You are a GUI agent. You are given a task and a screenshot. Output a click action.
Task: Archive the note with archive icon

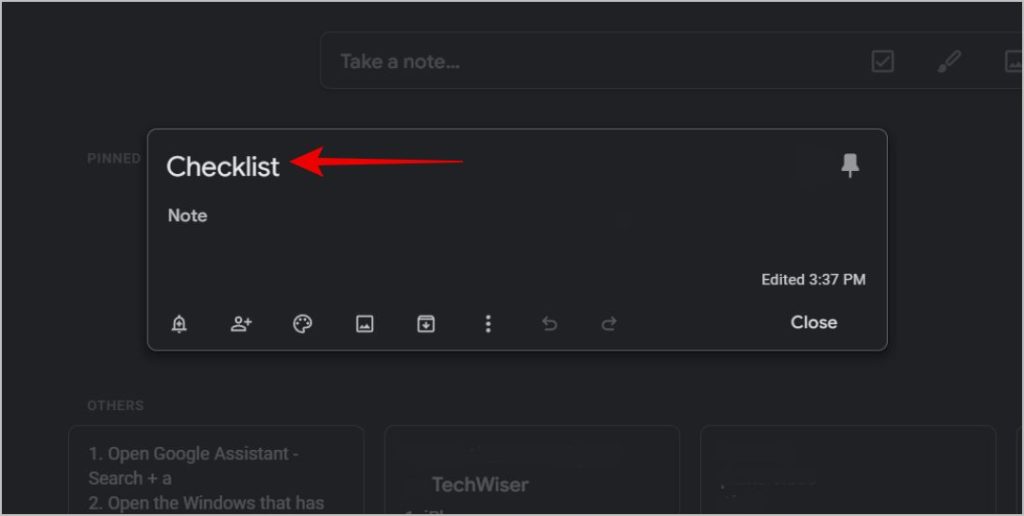426,323
